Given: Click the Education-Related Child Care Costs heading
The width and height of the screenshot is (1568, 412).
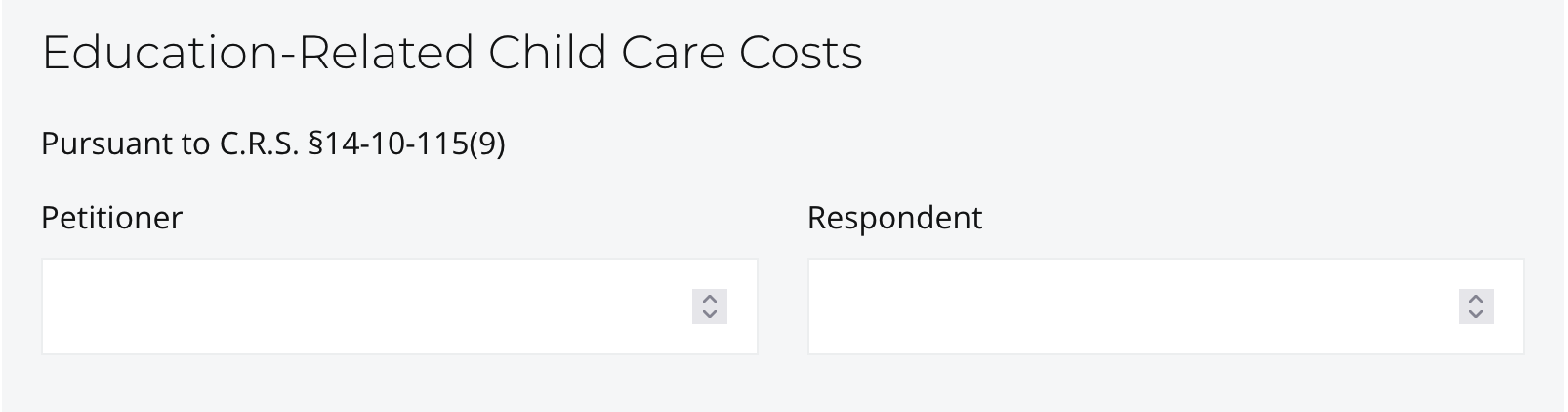Looking at the screenshot, I should pos(452,53).
